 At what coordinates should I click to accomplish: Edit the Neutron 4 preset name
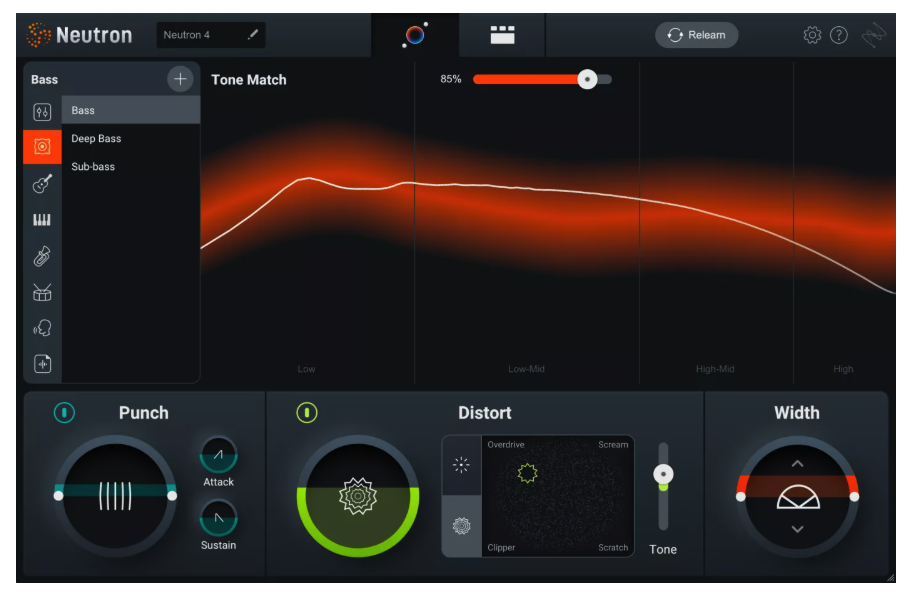pos(211,35)
